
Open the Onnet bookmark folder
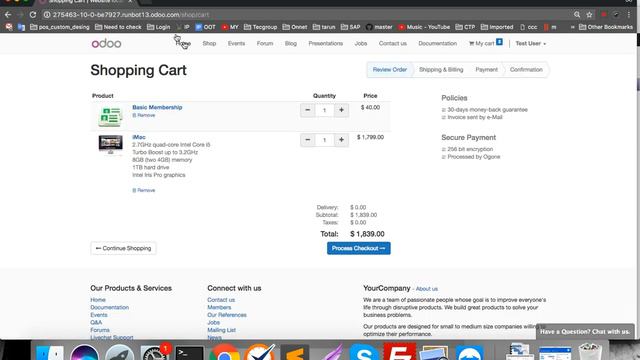click(295, 27)
